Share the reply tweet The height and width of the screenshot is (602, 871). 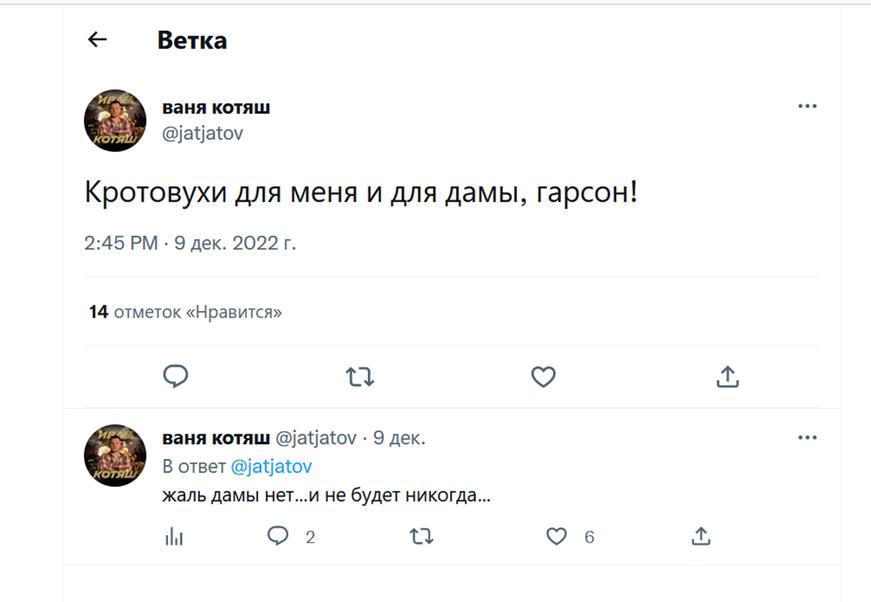pyautogui.click(x=701, y=537)
